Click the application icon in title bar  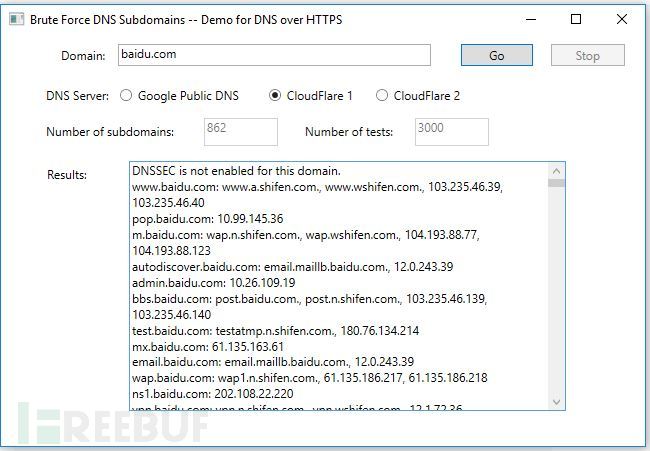pos(16,19)
